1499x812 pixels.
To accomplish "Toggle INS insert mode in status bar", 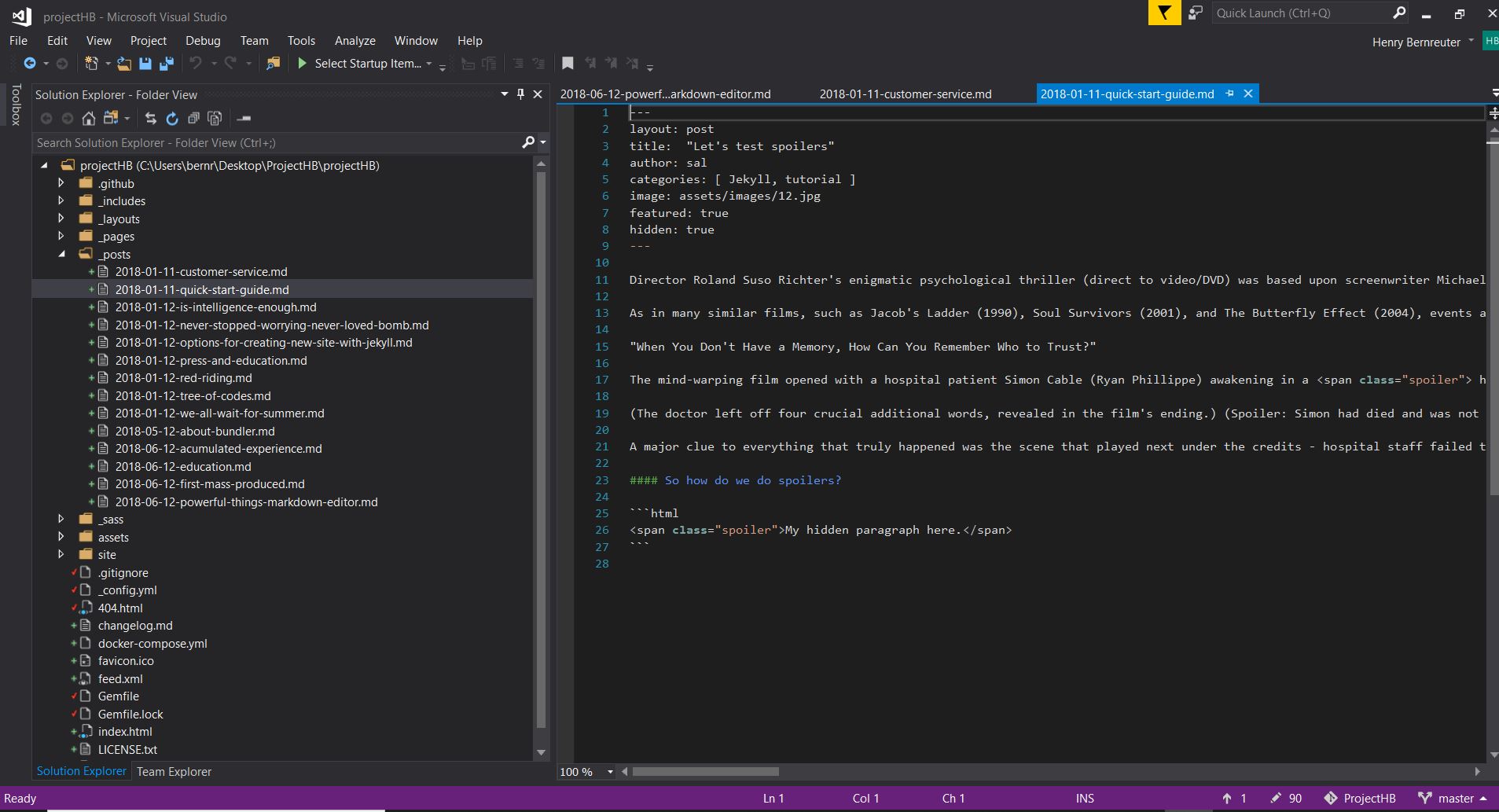I will 1085,799.
